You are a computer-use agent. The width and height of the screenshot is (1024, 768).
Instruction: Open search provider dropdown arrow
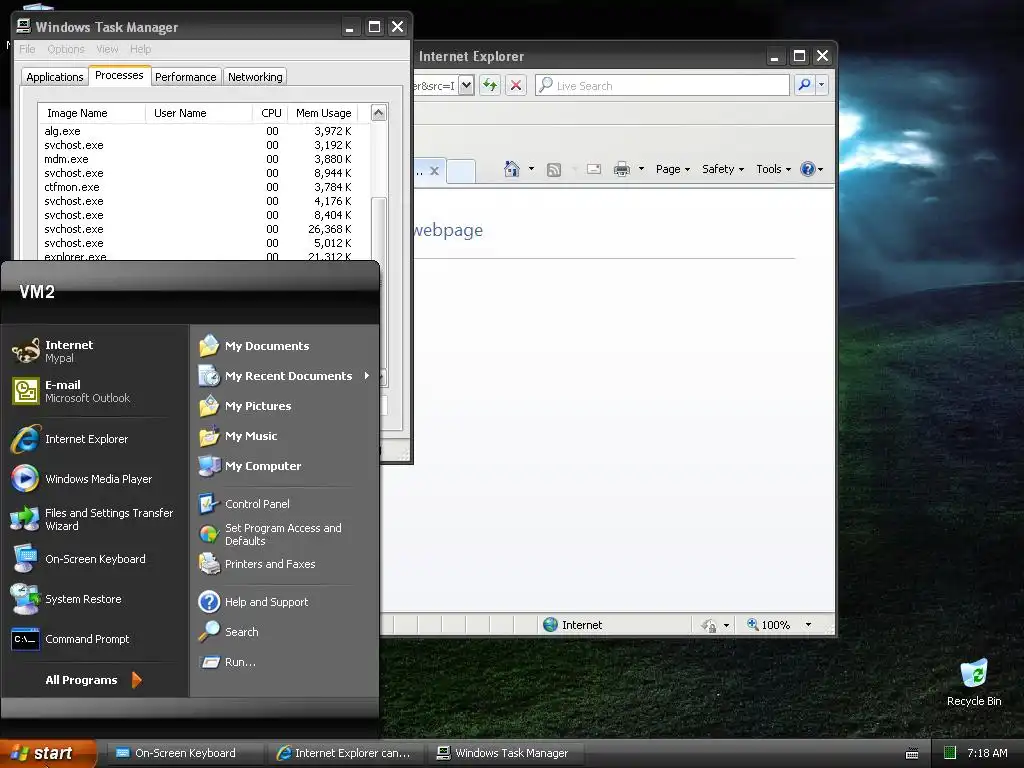(x=822, y=85)
